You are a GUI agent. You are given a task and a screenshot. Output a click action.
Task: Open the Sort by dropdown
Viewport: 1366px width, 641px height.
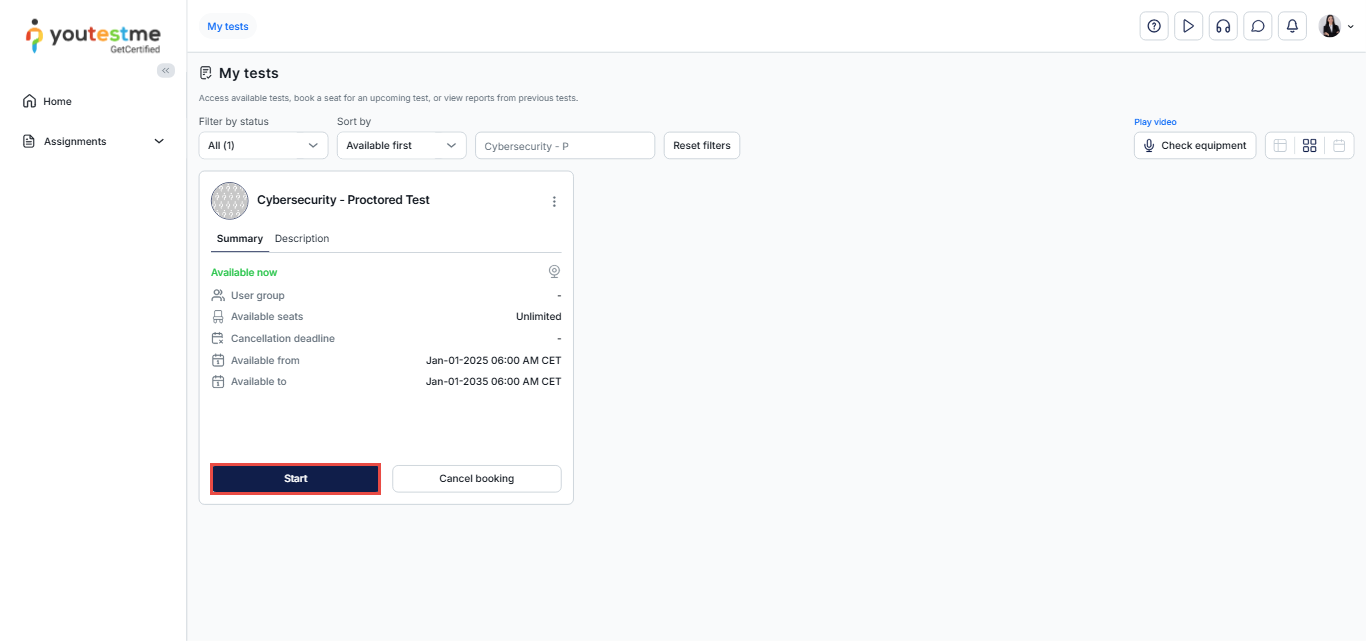(401, 145)
